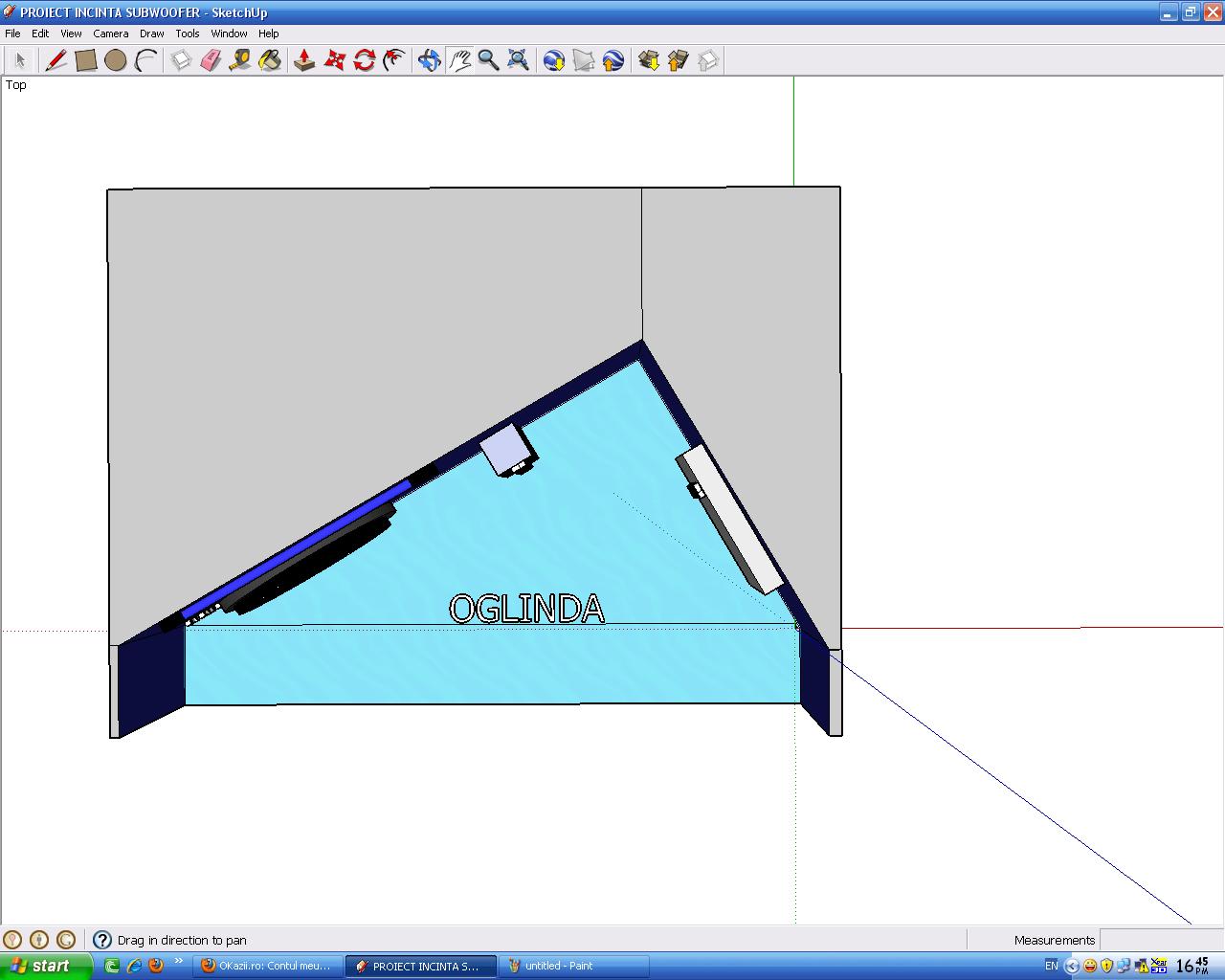Open the Draw menu
This screenshot has width=1225, height=980.
pyautogui.click(x=151, y=33)
